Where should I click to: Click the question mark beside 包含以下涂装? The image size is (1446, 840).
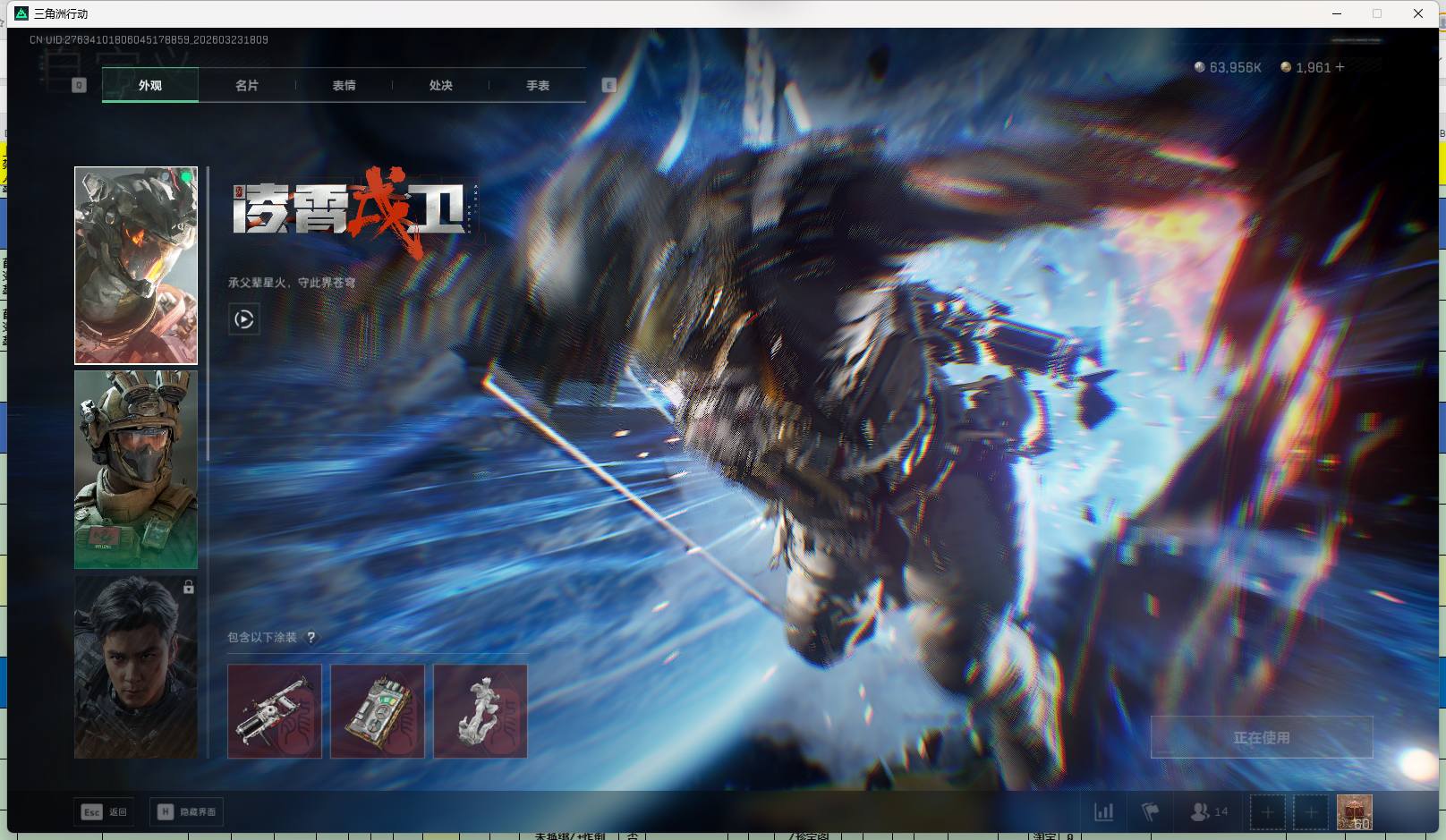click(x=310, y=638)
